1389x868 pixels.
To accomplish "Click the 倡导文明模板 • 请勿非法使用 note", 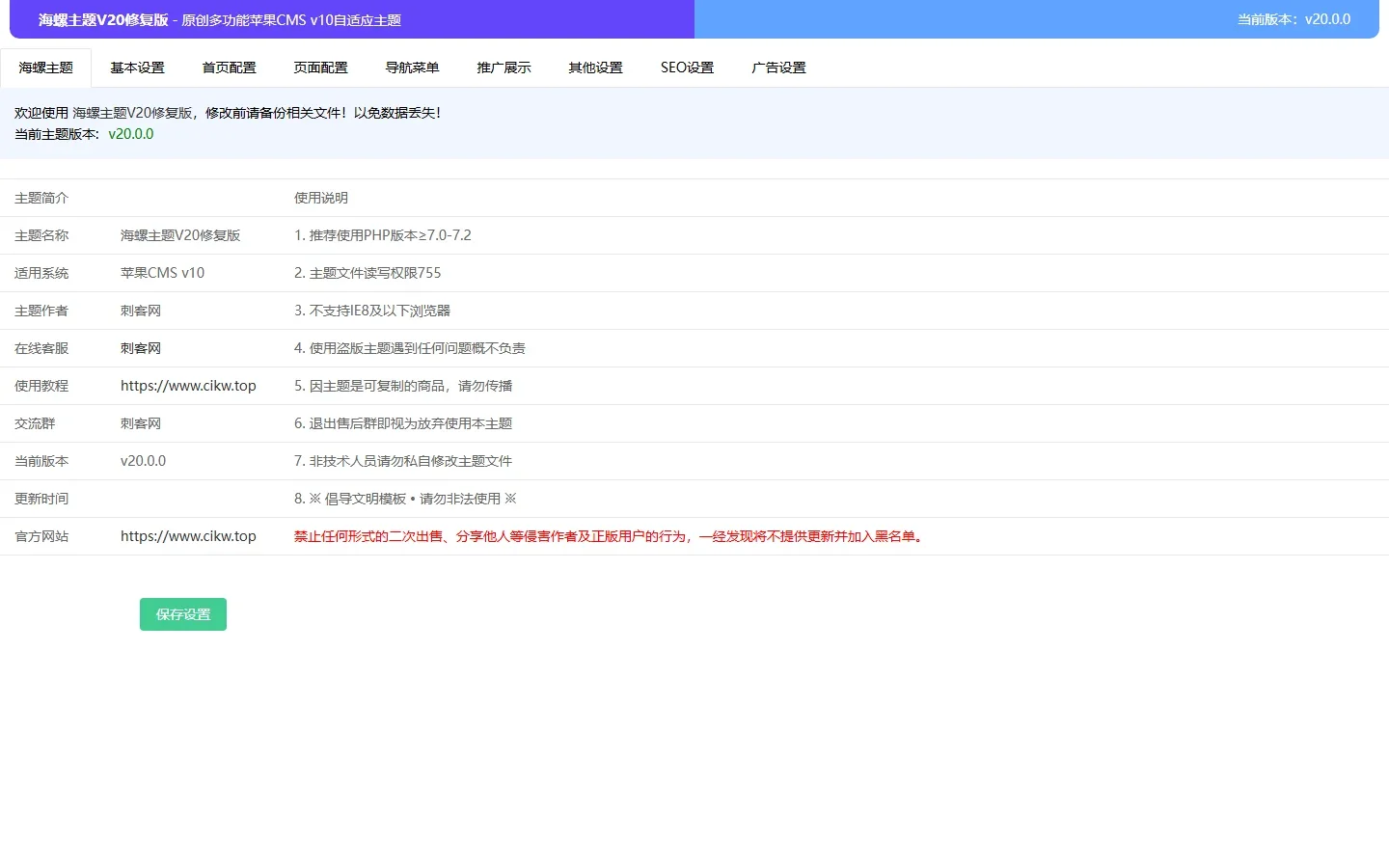I will coord(405,499).
